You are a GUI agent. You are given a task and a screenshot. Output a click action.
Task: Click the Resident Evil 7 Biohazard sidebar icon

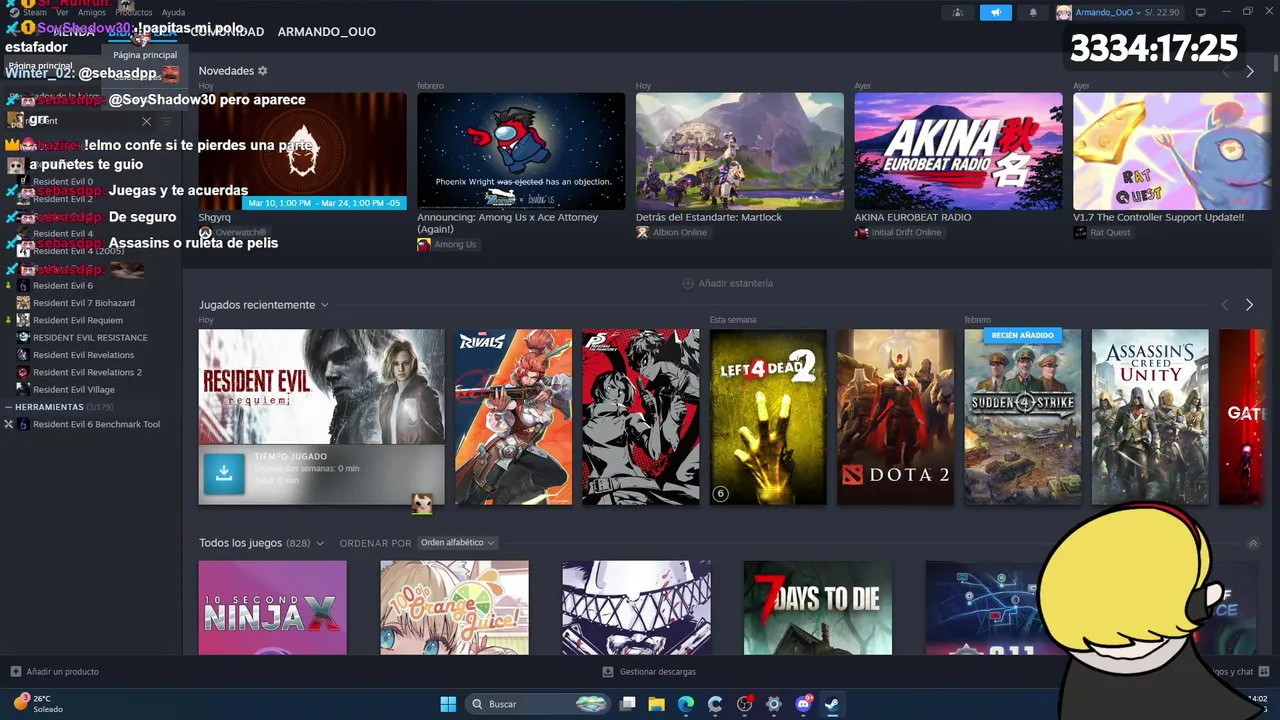coord(23,303)
